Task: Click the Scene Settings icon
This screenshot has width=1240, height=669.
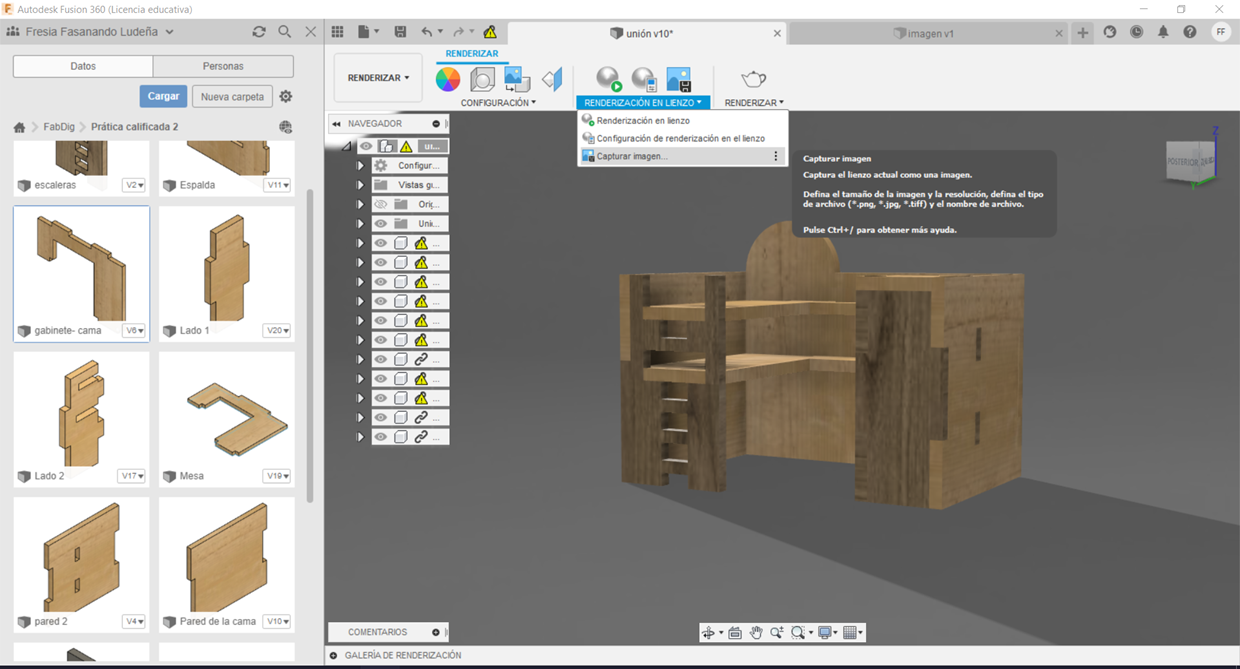Action: click(482, 79)
